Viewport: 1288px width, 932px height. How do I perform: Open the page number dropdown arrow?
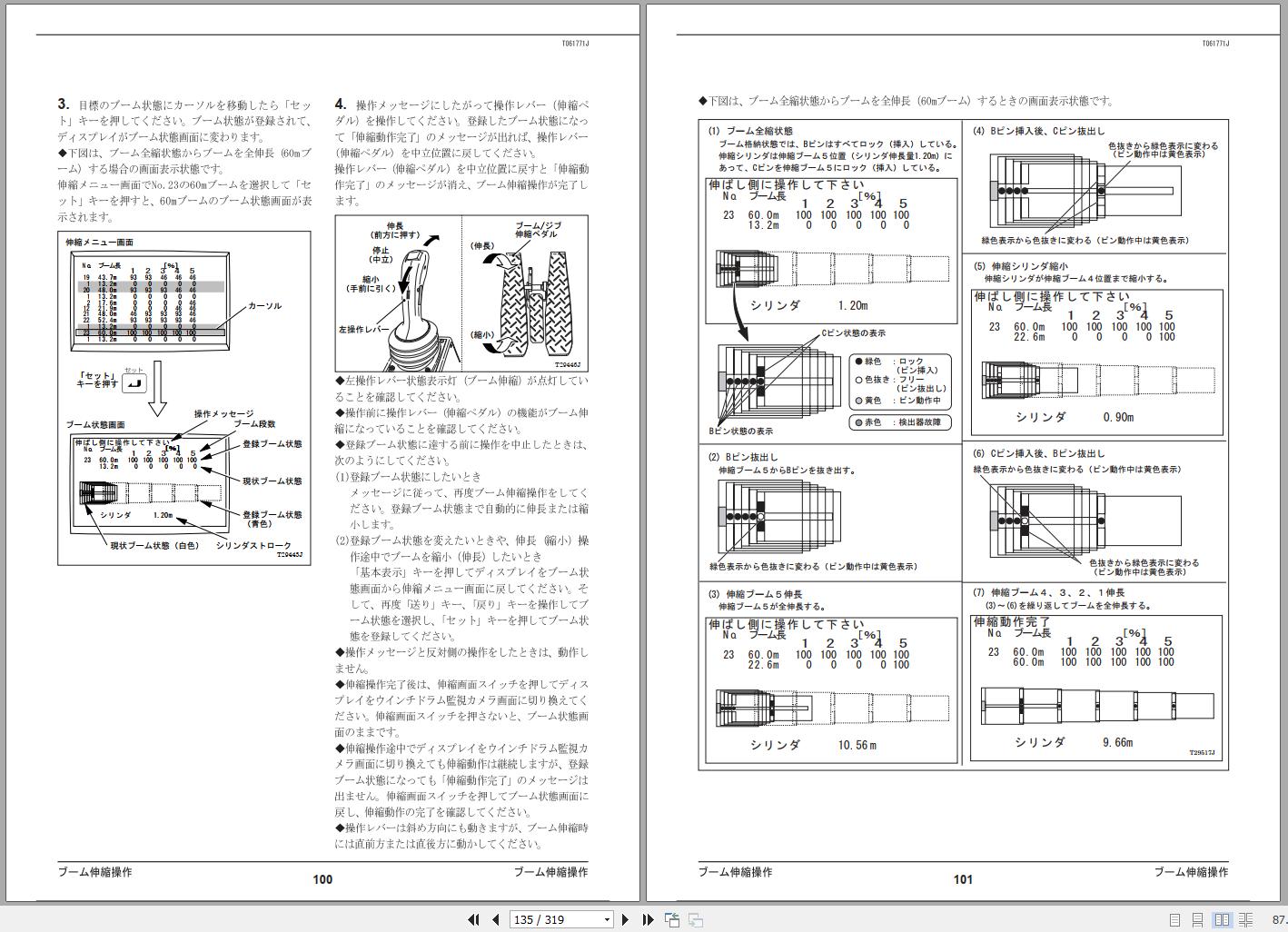607,920
